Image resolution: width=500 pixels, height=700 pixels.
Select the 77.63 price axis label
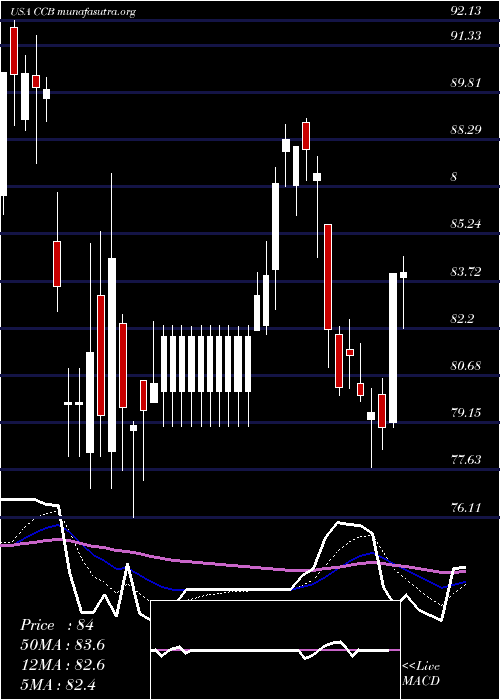pyautogui.click(x=466, y=460)
